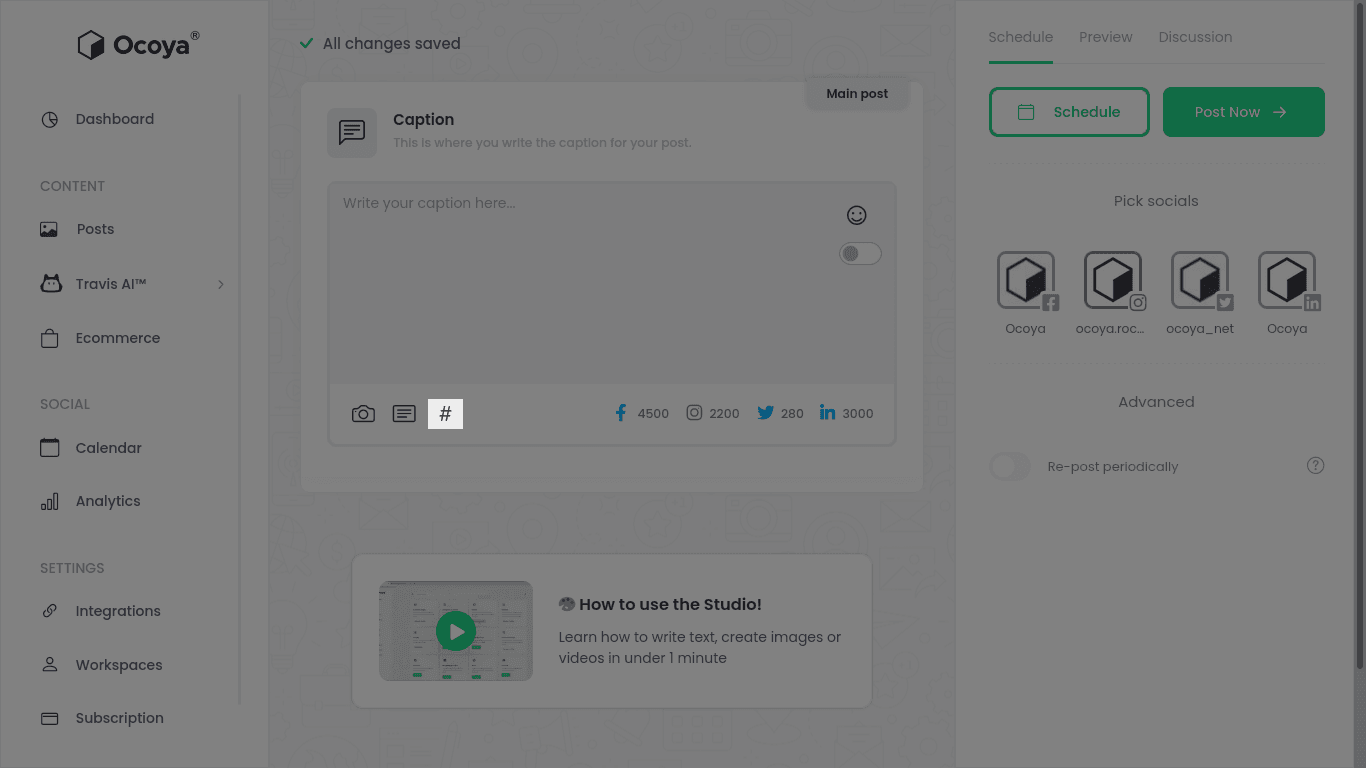
Task: Select the ocoya.roc Instagram account
Action: [x=1113, y=281]
